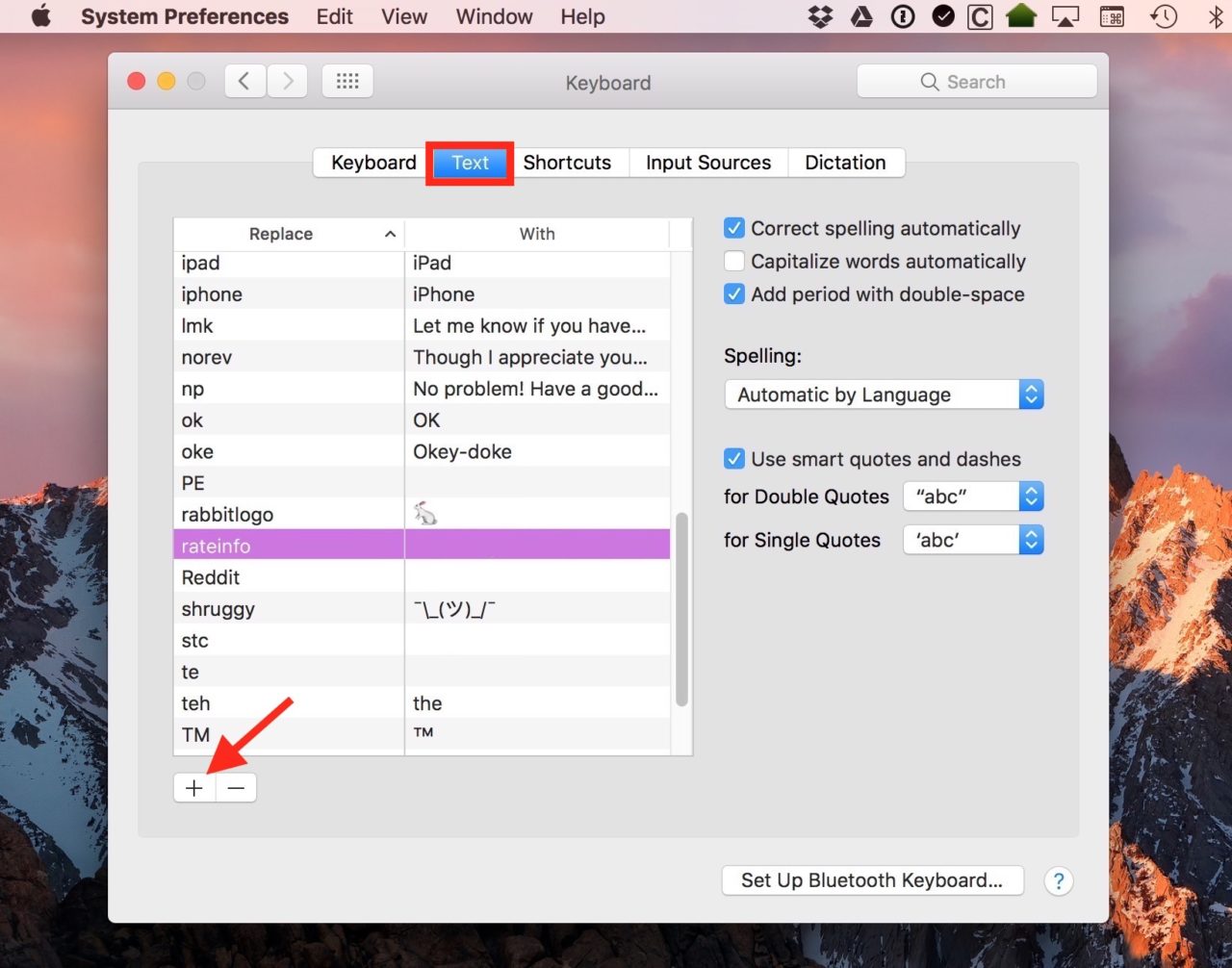Click the boxed C menu bar icon
This screenshot has height=968, width=1232.
980,16
